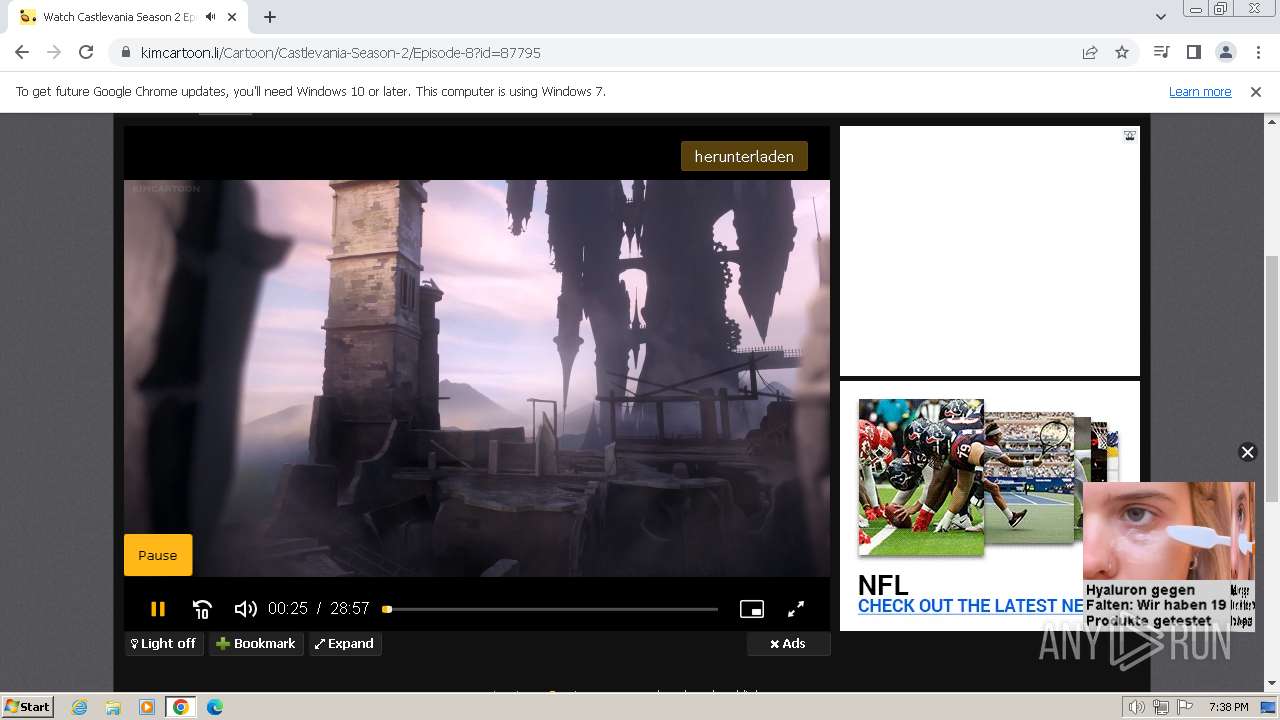Rewind 10 seconds in the video

click(202, 609)
